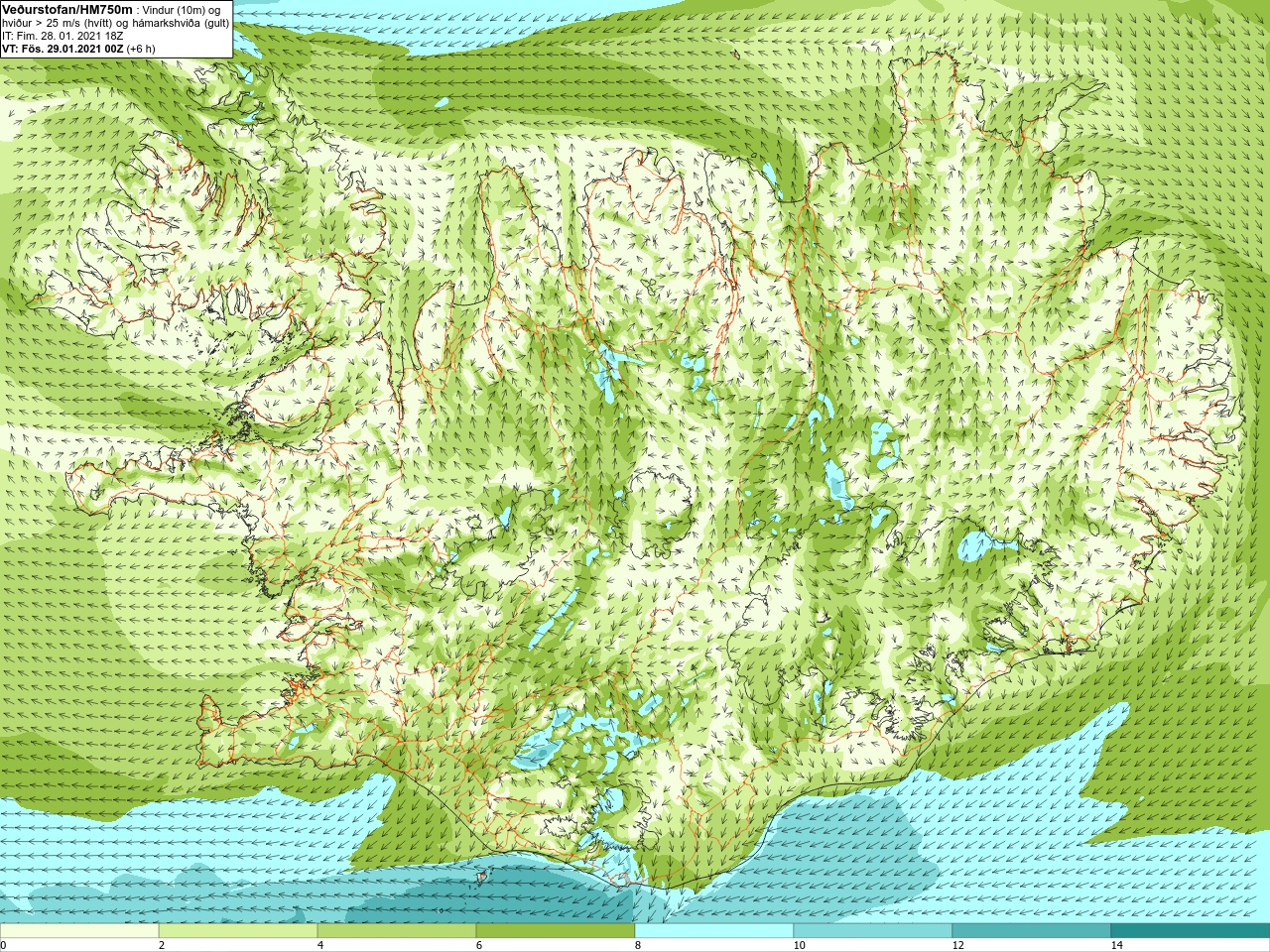
Task: Click the '4' label on the legend scale
Action: click(319, 945)
